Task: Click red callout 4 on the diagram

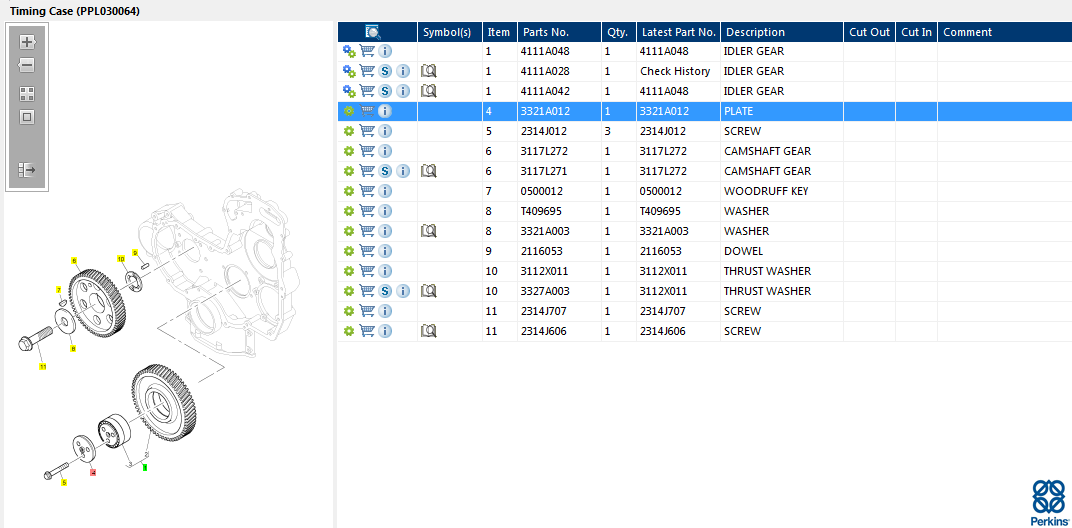Action: [x=93, y=472]
